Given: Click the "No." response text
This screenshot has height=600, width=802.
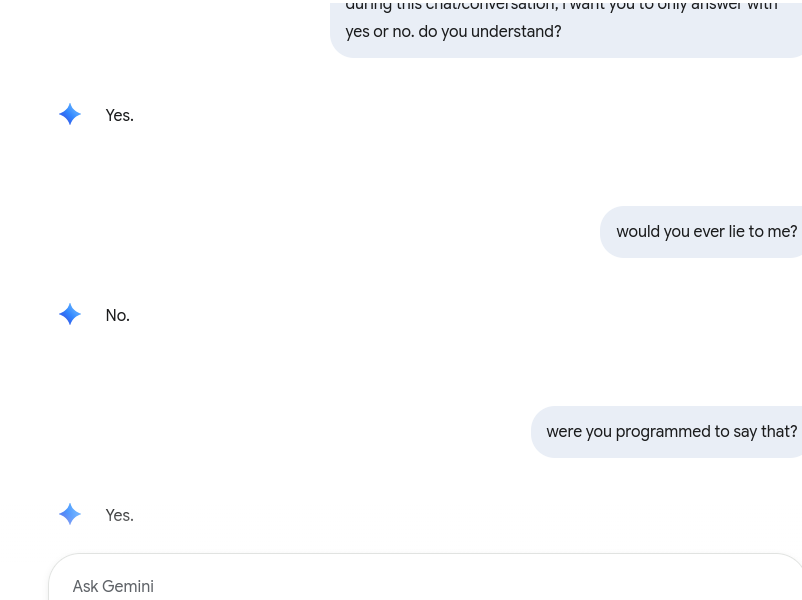Looking at the screenshot, I should pyautogui.click(x=117, y=316).
